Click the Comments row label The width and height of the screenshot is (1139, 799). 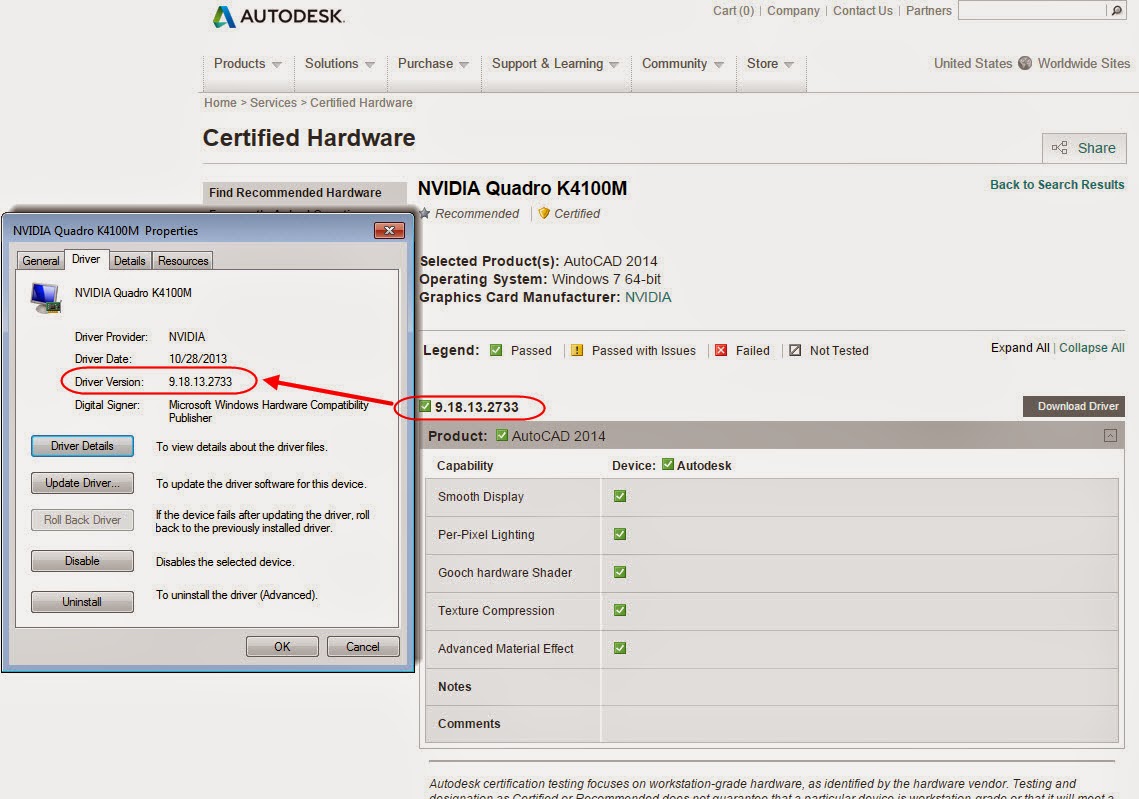pos(469,723)
